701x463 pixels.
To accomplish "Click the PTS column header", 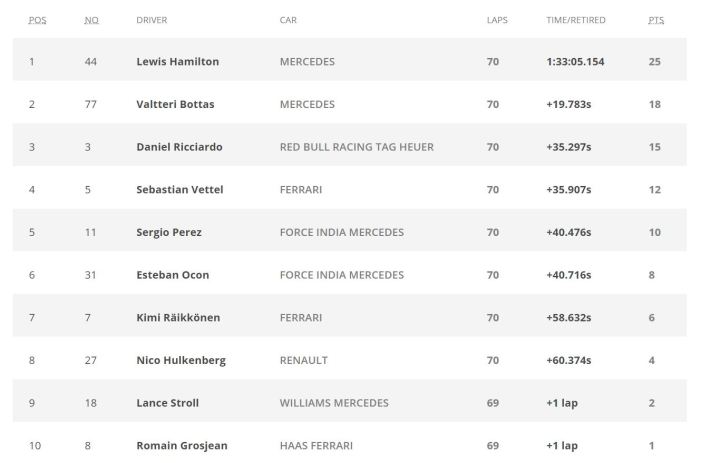I will pyautogui.click(x=656, y=20).
